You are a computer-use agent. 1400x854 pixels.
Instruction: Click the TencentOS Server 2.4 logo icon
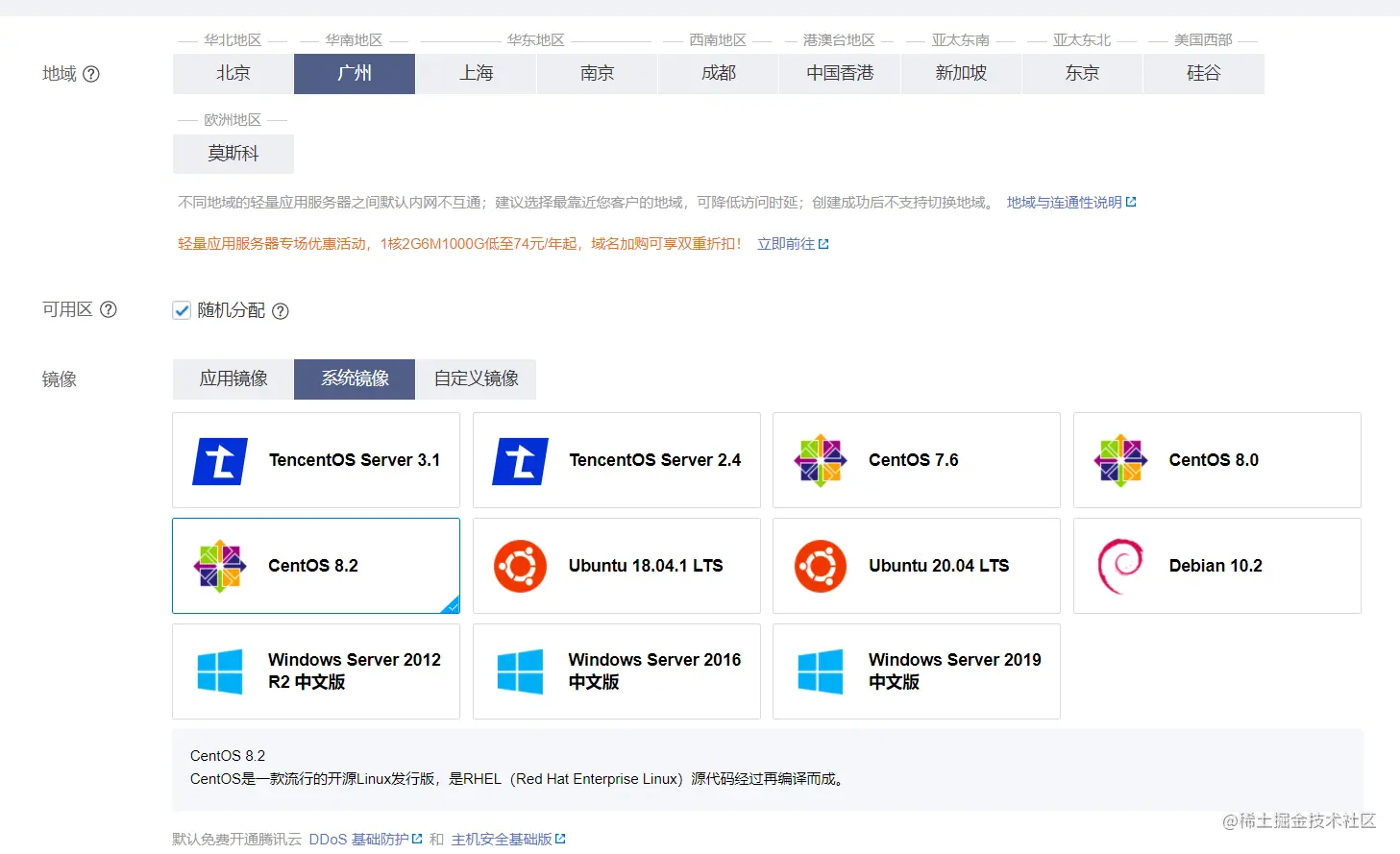click(x=521, y=461)
